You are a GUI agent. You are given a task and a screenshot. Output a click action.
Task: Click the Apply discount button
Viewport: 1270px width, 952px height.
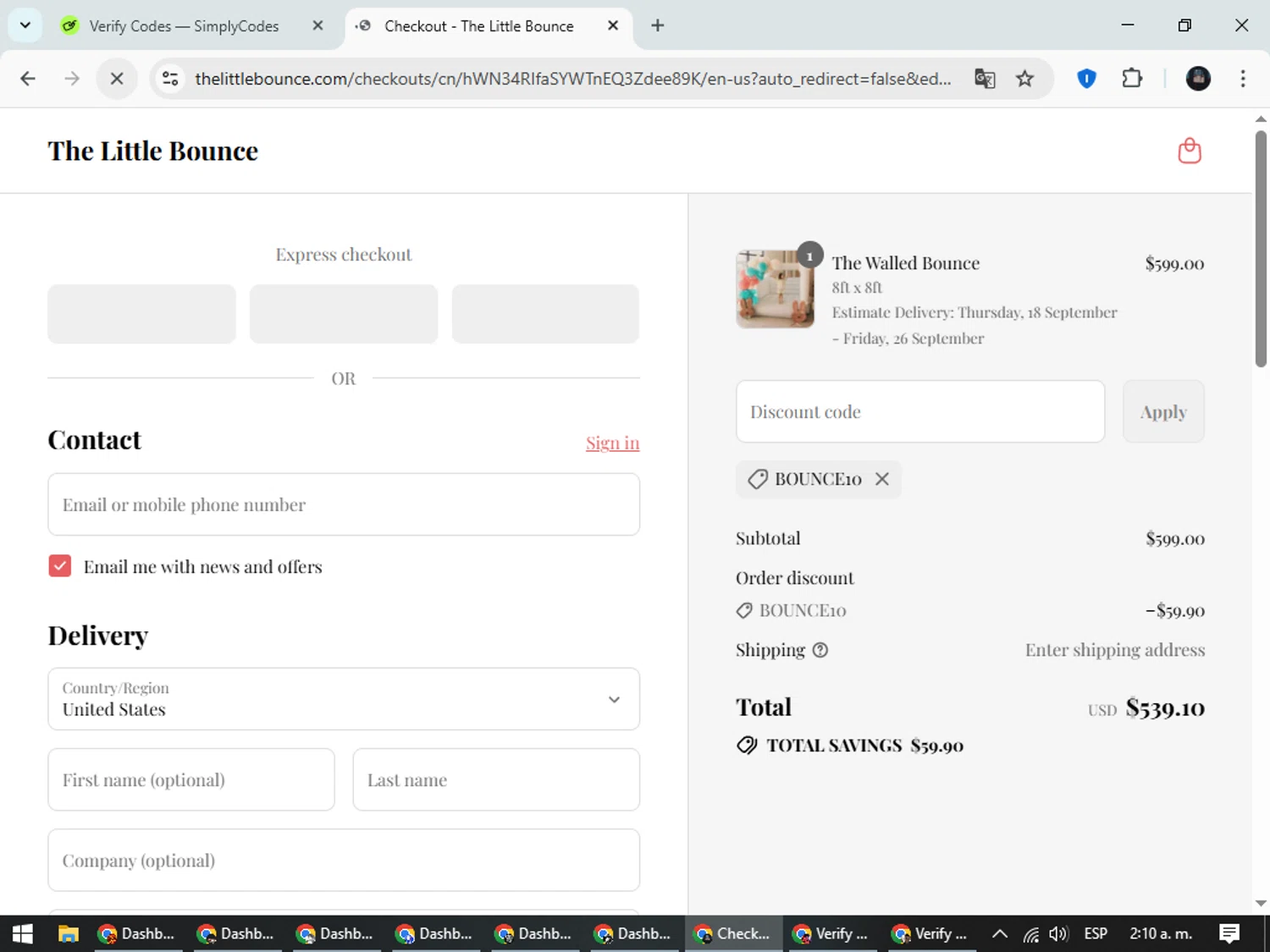click(x=1163, y=411)
